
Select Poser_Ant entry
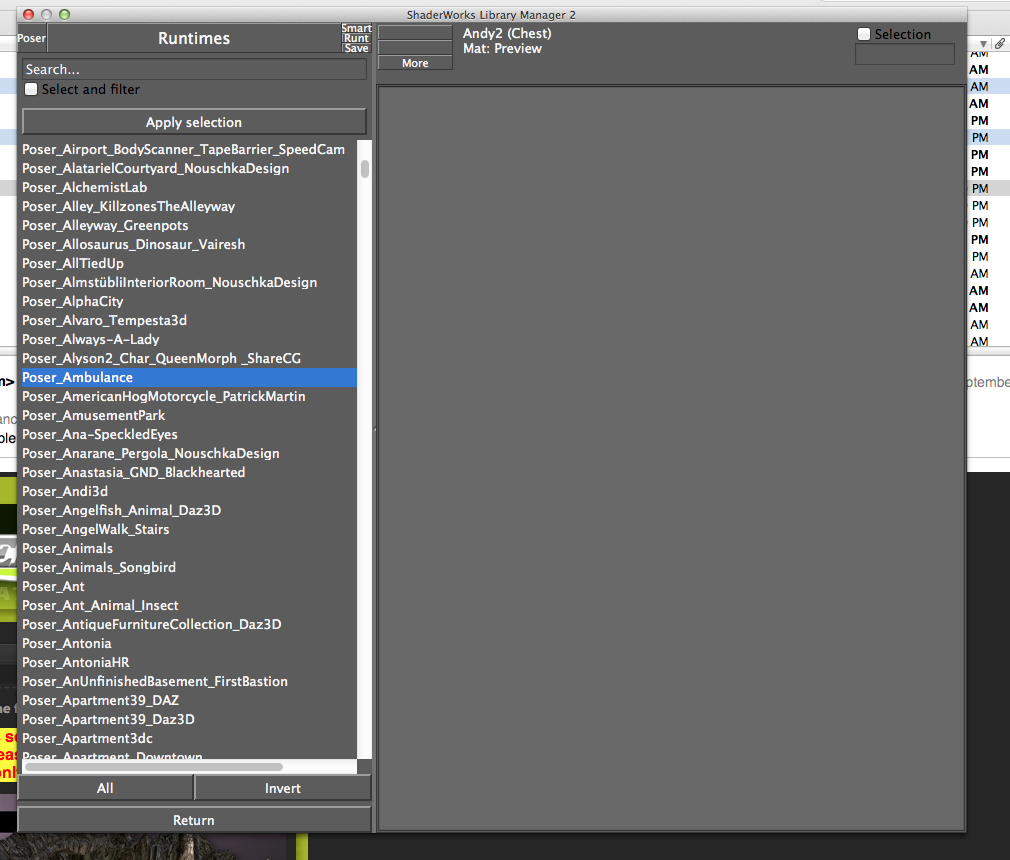pos(189,586)
